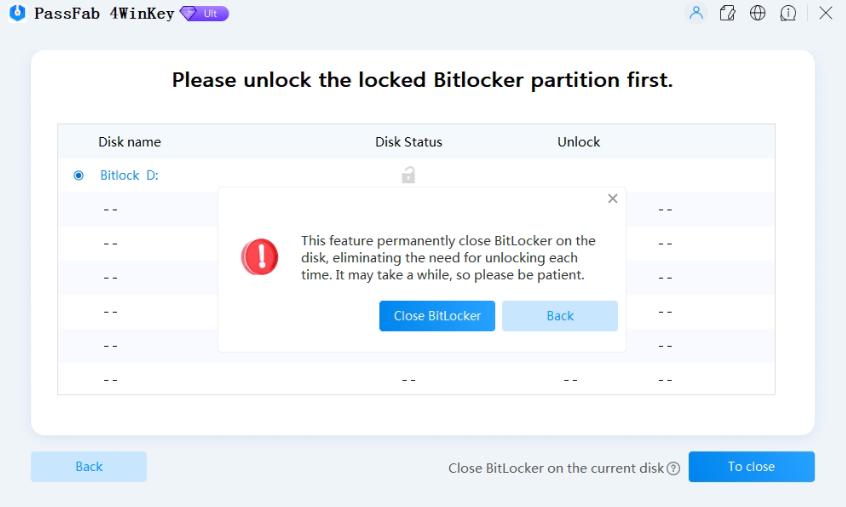Click the bottom-left Back button
This screenshot has height=507, width=846.
pyautogui.click(x=89, y=467)
